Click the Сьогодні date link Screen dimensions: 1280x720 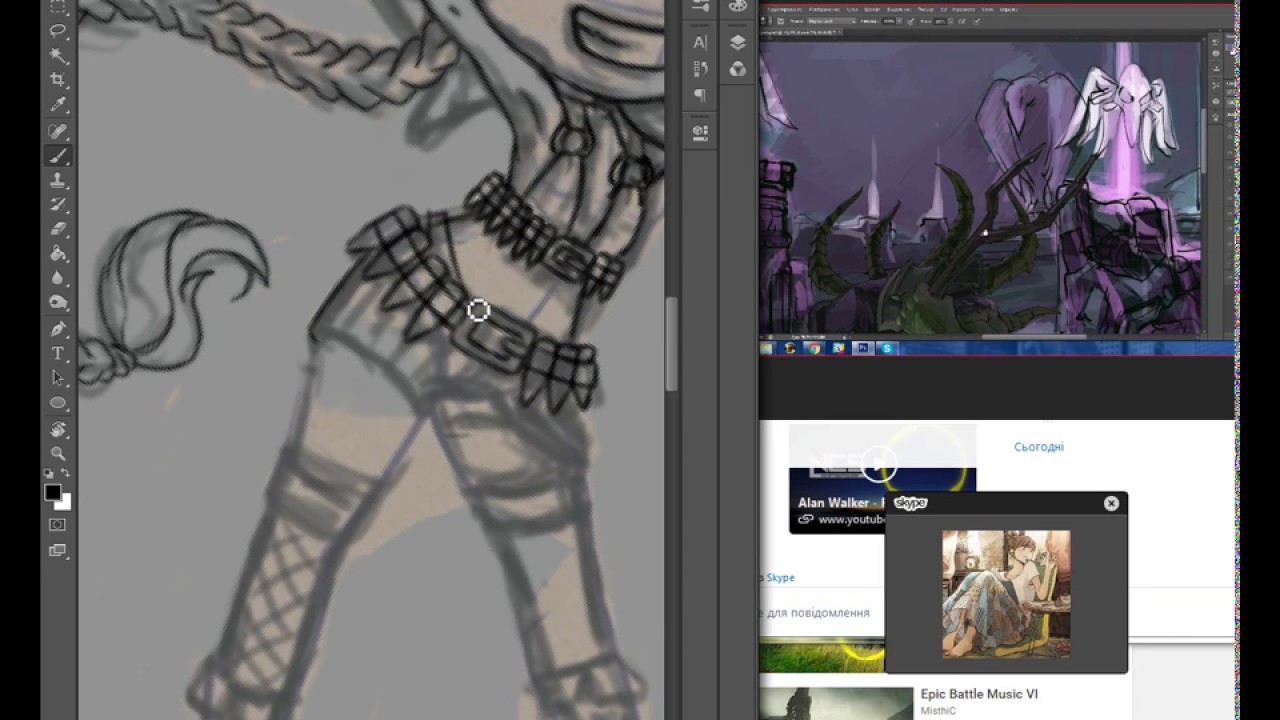[x=1039, y=447]
